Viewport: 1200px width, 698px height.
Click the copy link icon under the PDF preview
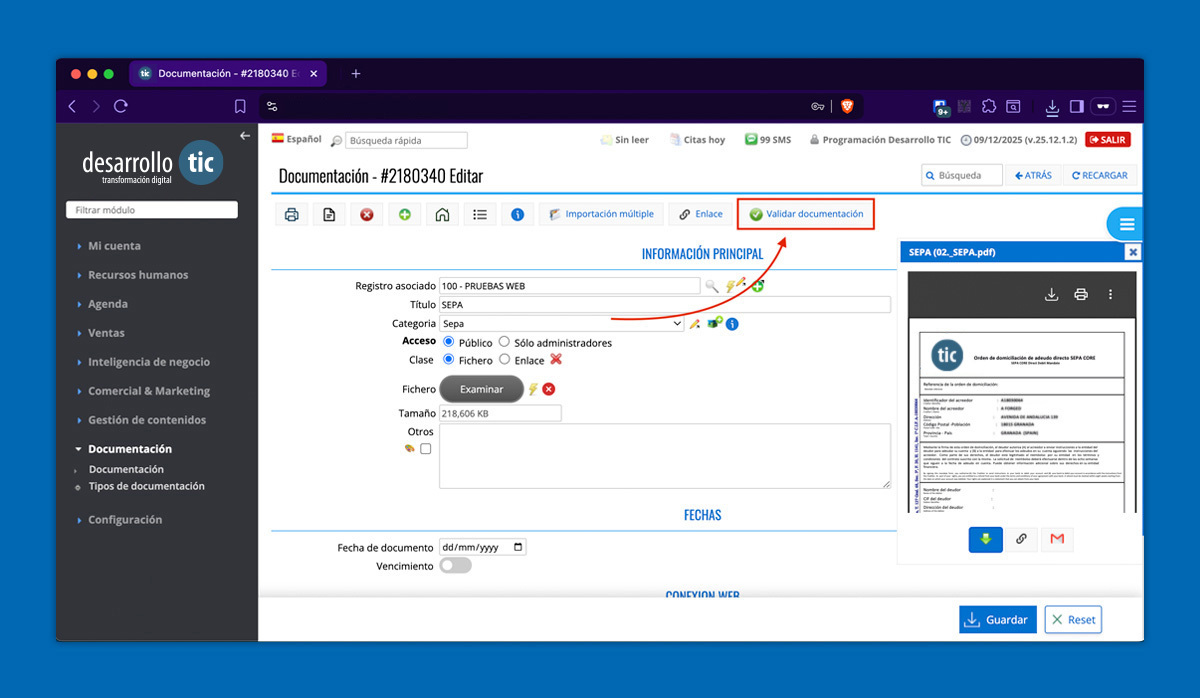(x=1021, y=539)
